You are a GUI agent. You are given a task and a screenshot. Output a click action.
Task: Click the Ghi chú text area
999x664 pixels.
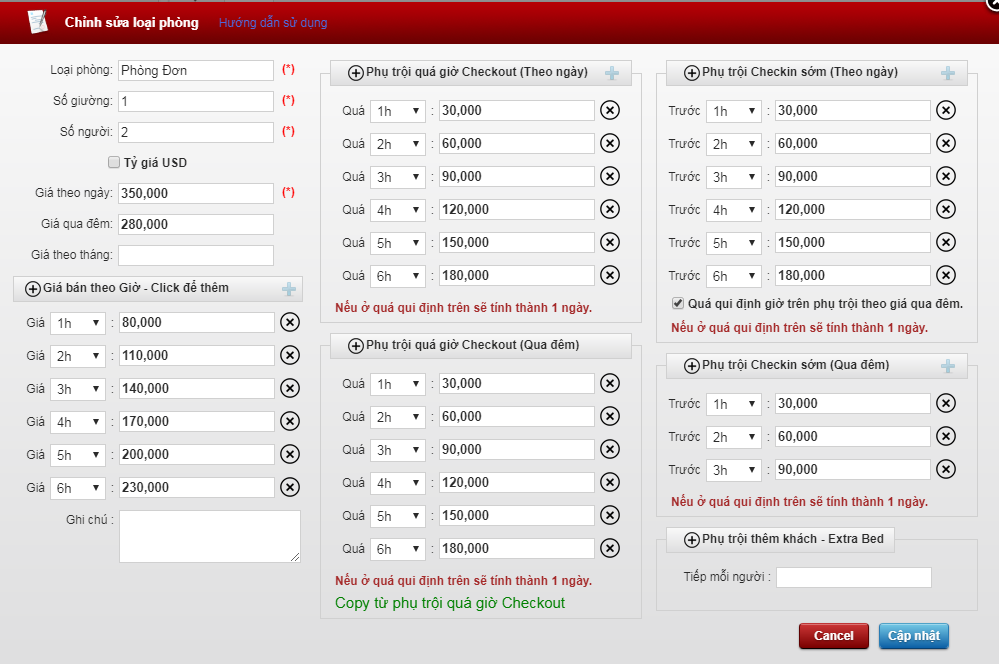210,537
